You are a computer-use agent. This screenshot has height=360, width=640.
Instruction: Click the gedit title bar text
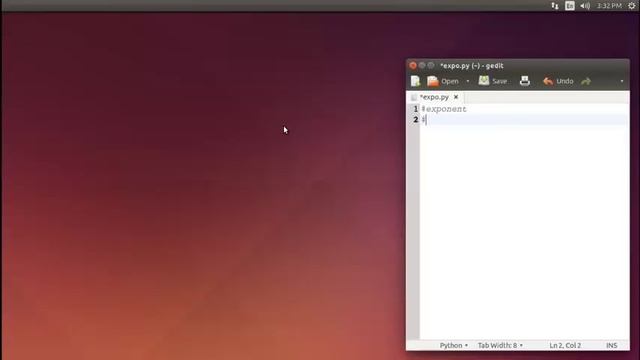click(x=471, y=66)
